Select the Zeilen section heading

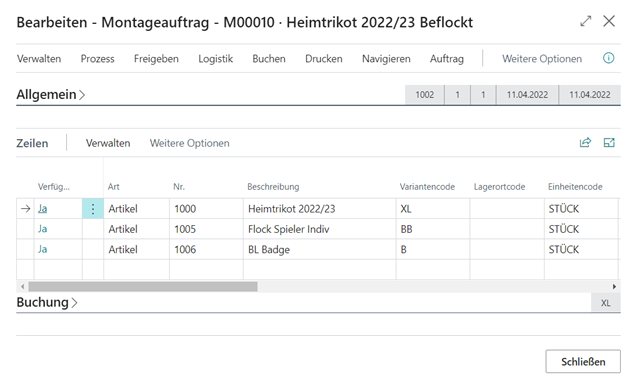tap(32, 143)
